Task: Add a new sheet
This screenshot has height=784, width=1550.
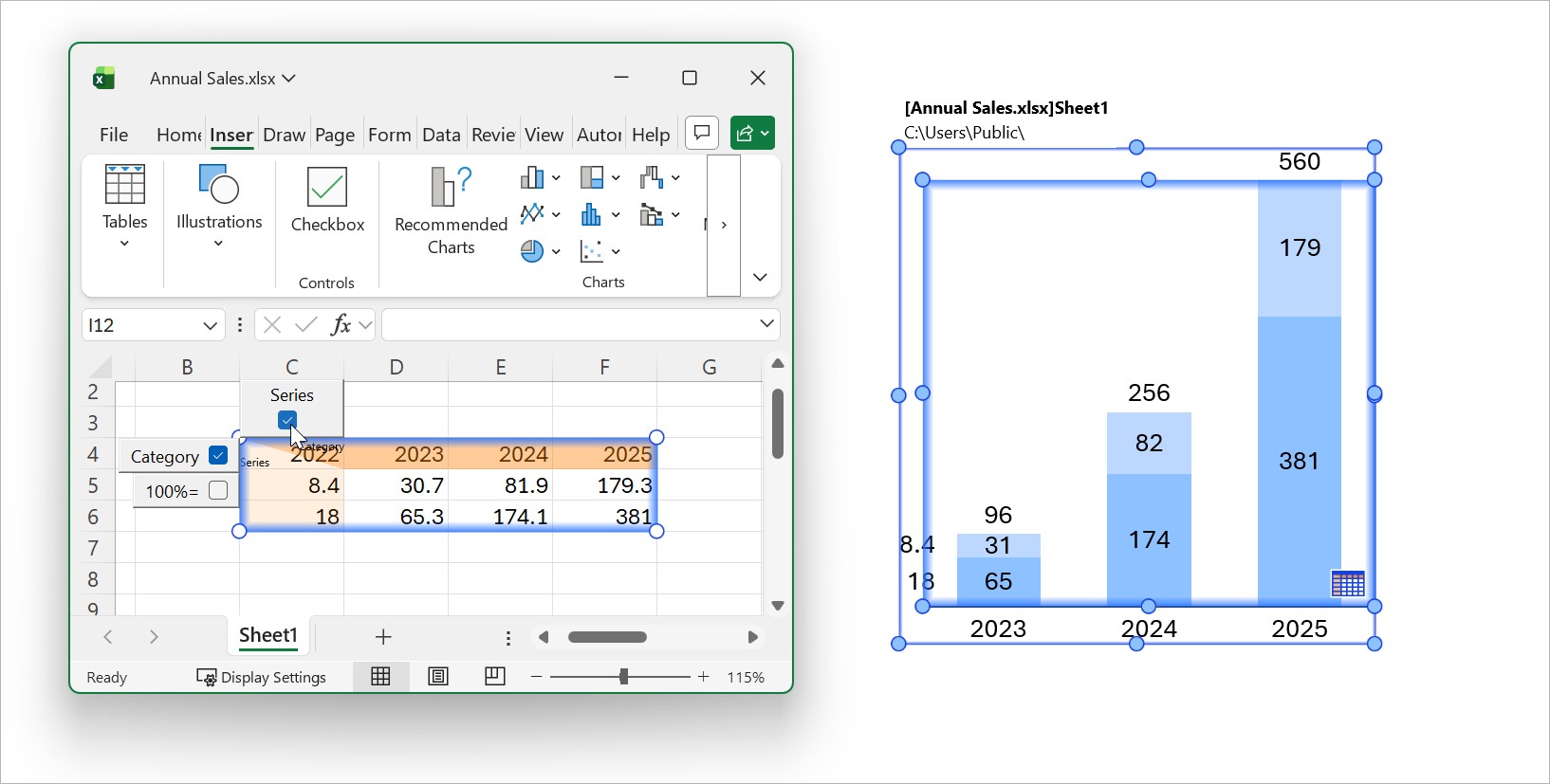Action: point(383,637)
